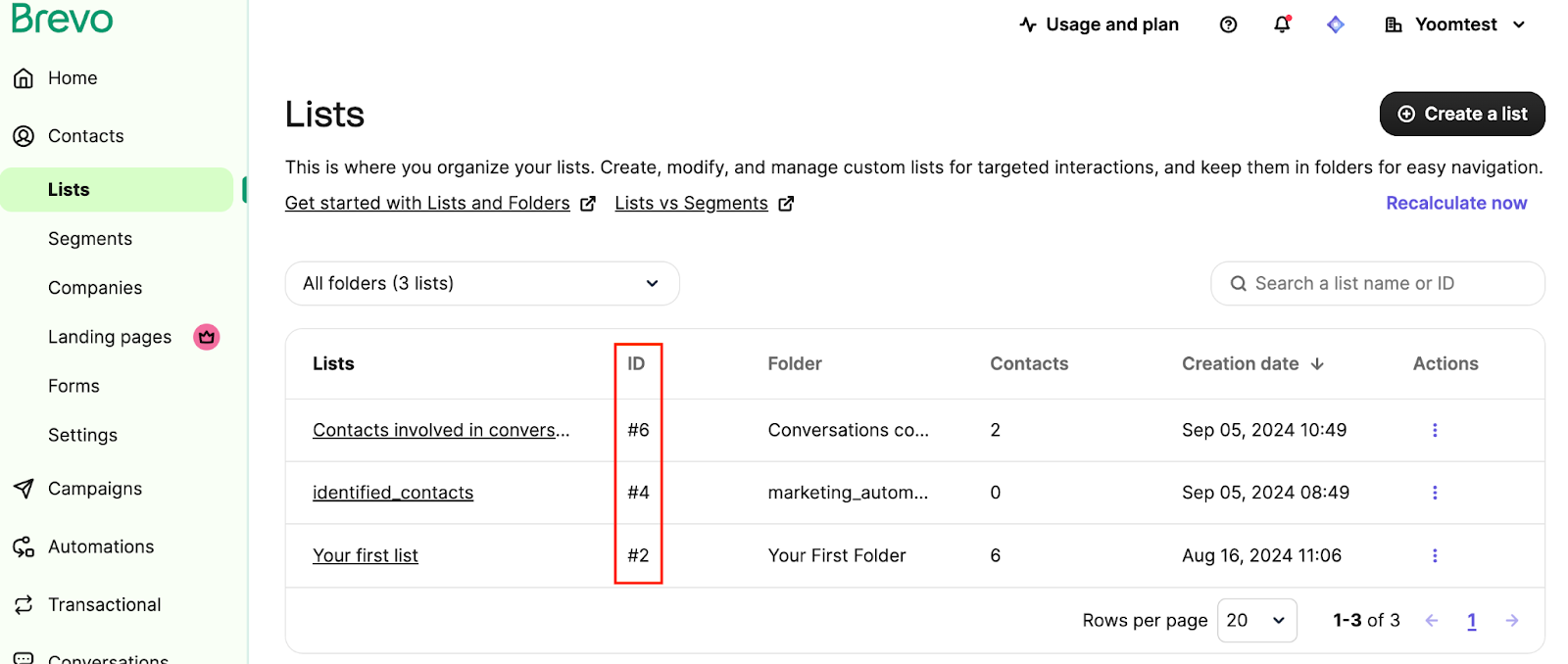Go to next page arrow

[x=1512, y=620]
